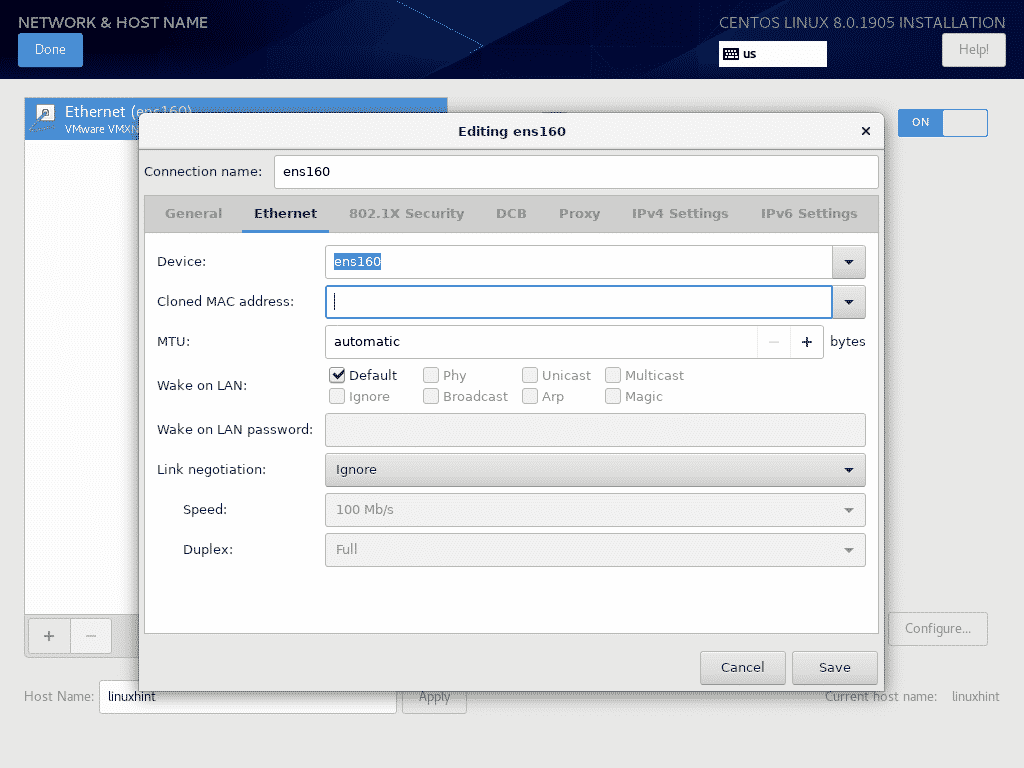Click the add network device plus icon
The height and width of the screenshot is (768, 1024).
[49, 636]
